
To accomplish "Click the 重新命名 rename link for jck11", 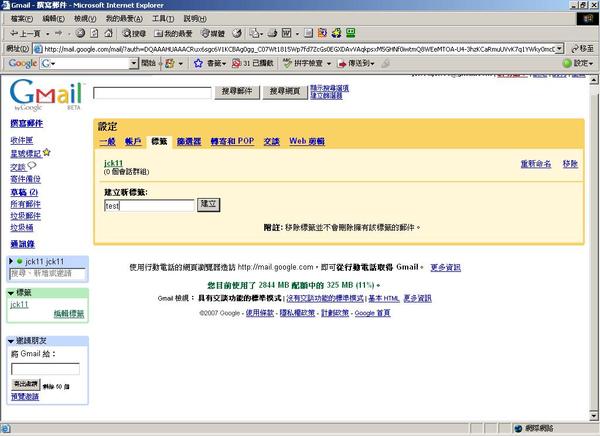I will 536,164.
